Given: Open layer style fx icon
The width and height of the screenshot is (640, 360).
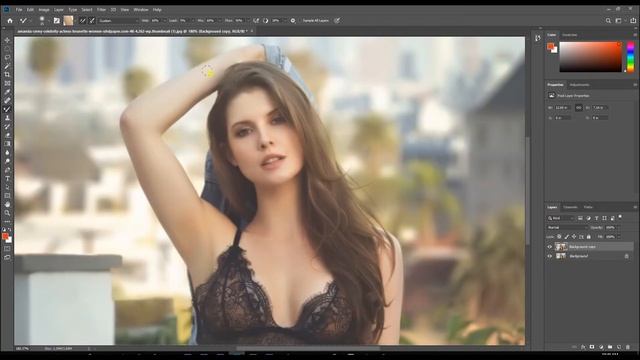Looking at the screenshot, I should [583, 347].
